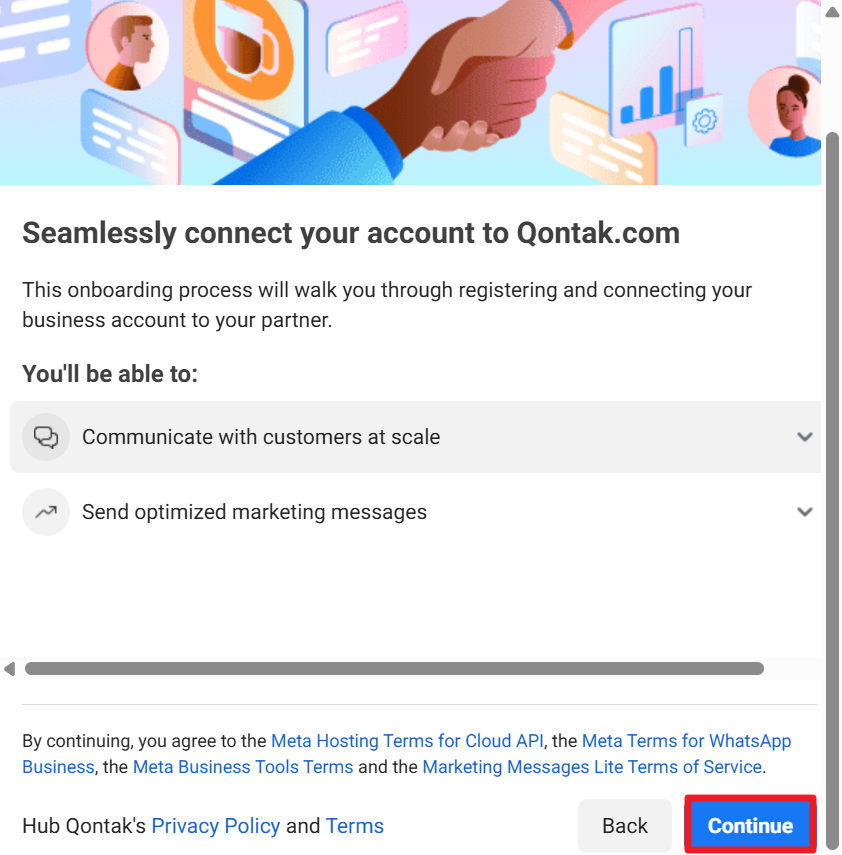Expand Send optimized marketing messages chevron
This screenshot has height=855, width=842.
pos(805,512)
